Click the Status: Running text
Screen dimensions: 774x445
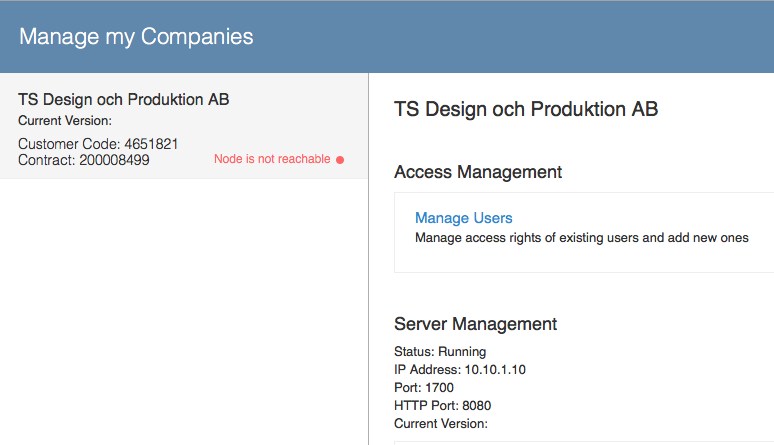coord(440,352)
